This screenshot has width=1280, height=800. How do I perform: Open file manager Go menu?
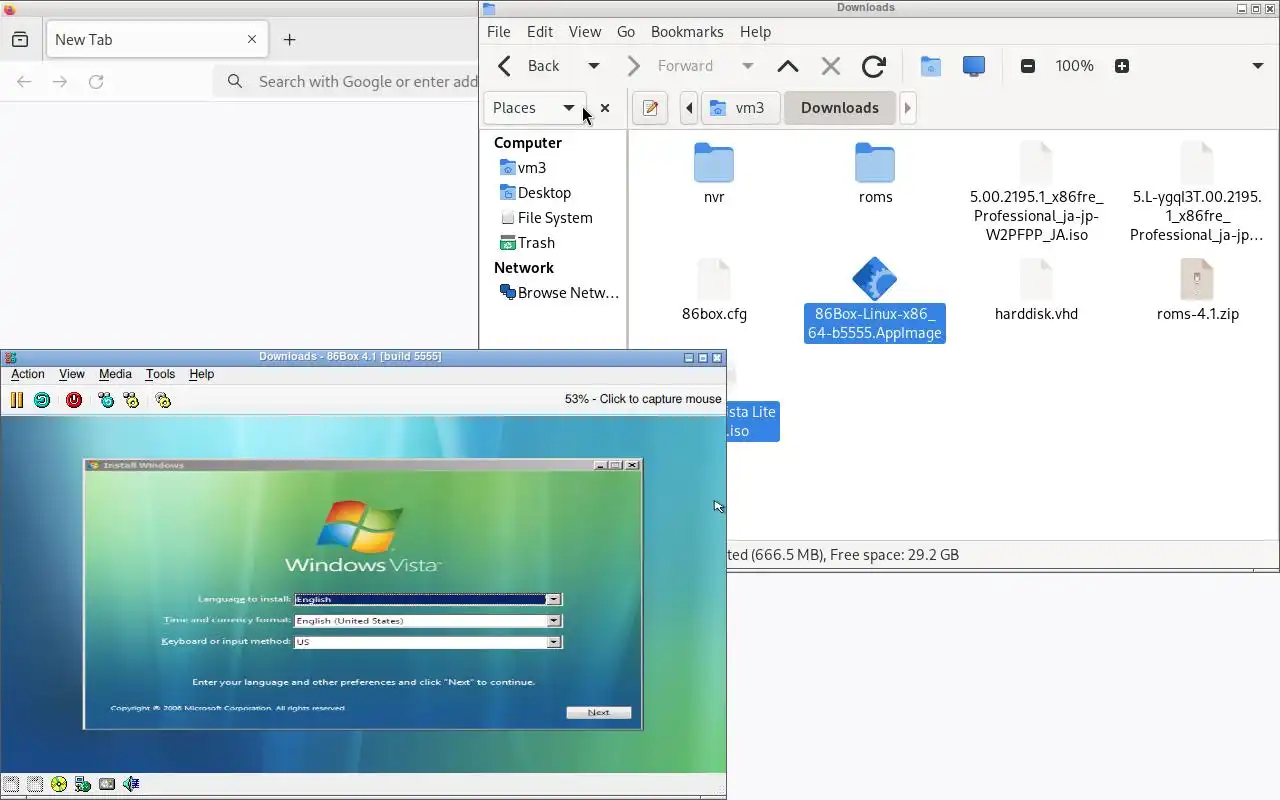pyautogui.click(x=626, y=32)
